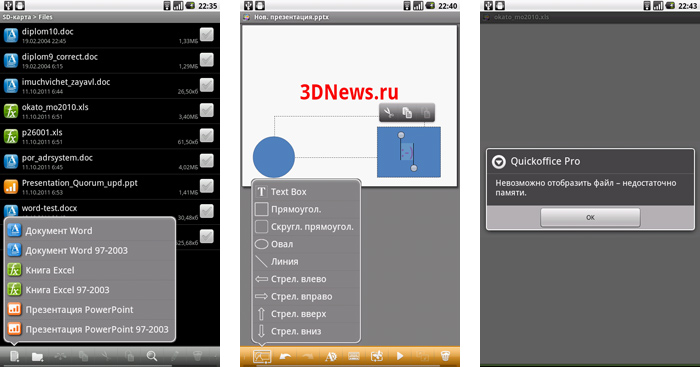The image size is (700, 367).
Task: Select the blue circle shape on slide
Action: [x=274, y=157]
